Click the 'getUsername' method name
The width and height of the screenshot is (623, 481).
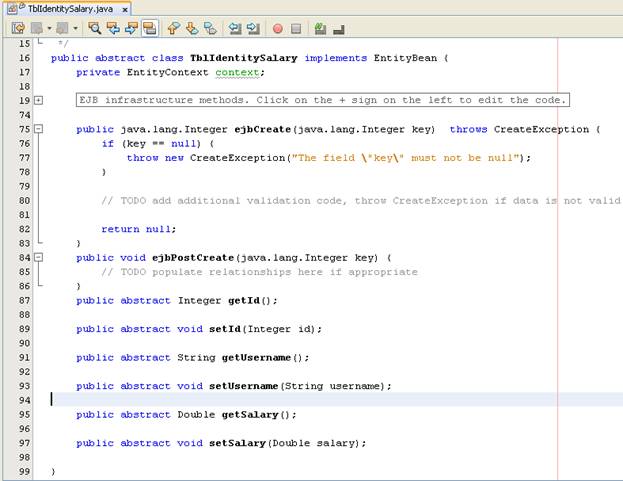coord(256,357)
